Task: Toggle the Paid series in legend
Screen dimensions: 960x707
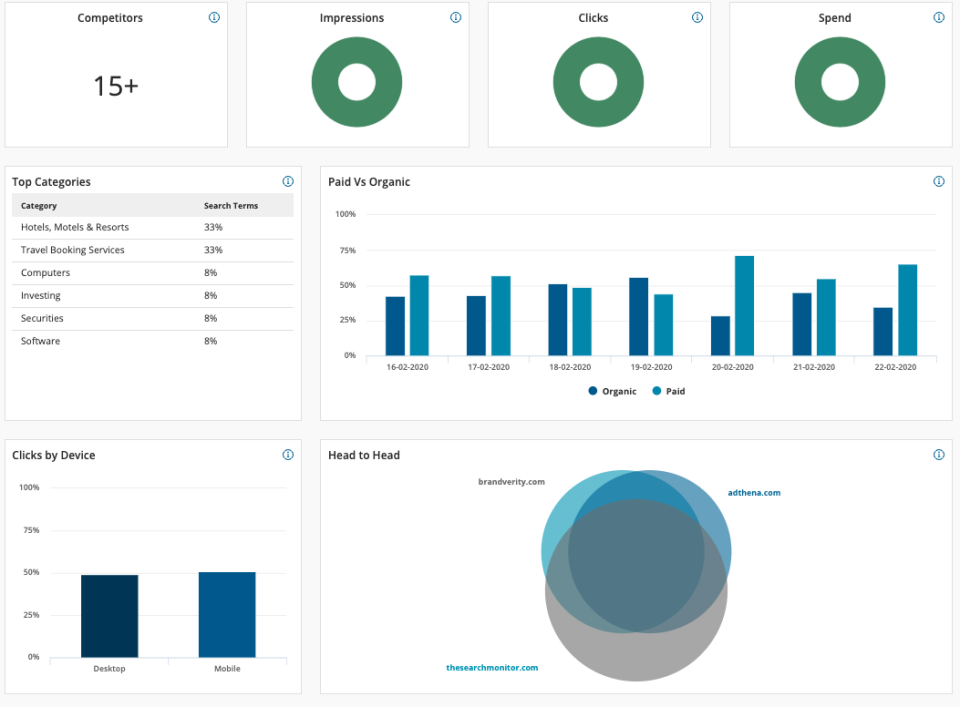Action: click(669, 391)
